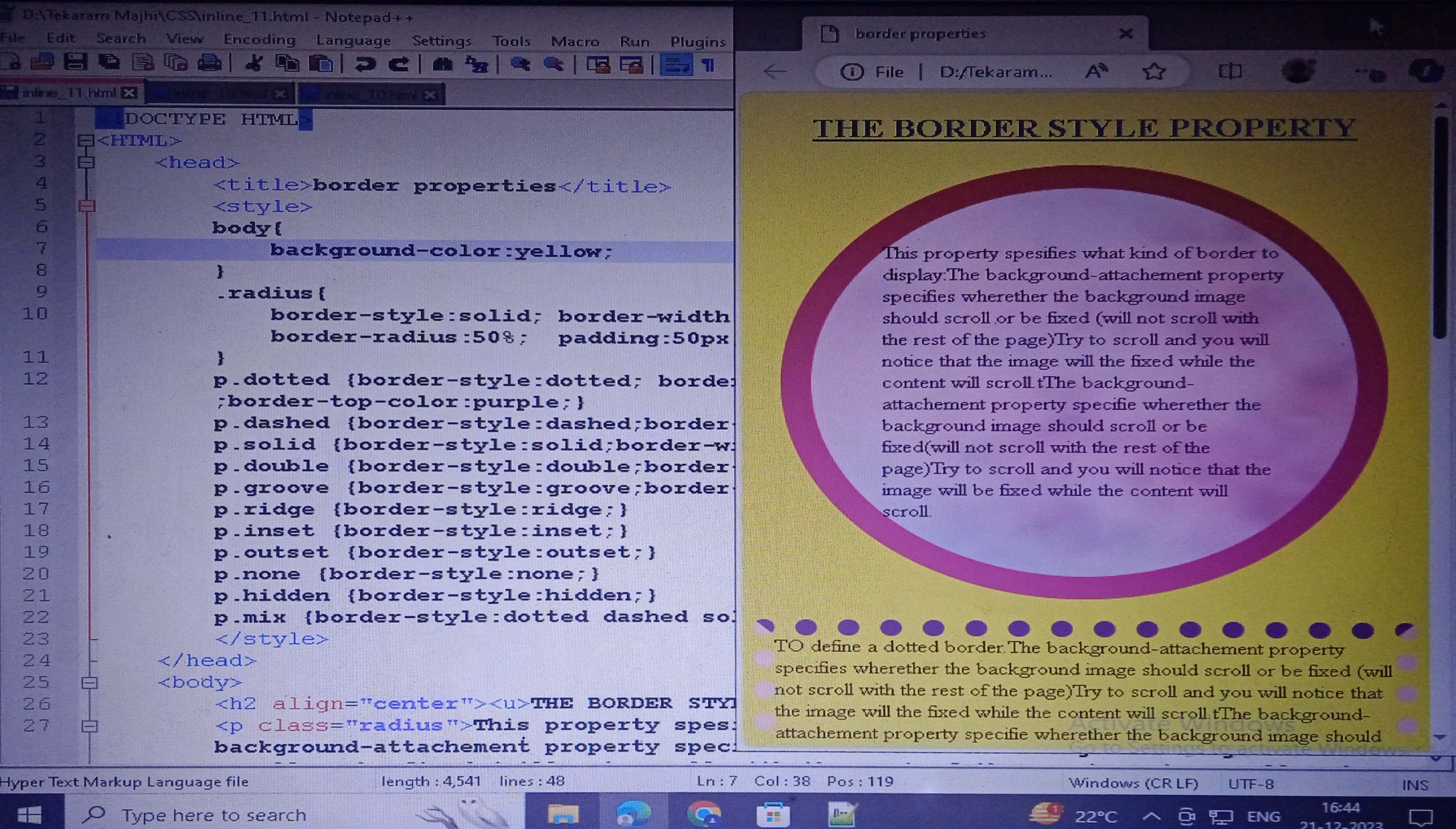1456x829 pixels.
Task: Collapse the style block fold on line 5
Action: click(x=87, y=206)
